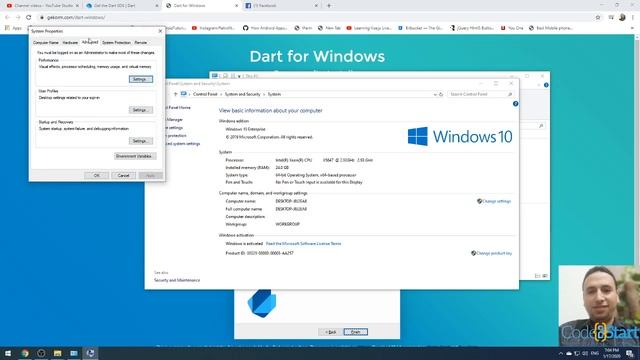Open Remote settings sidebar link

point(174,128)
